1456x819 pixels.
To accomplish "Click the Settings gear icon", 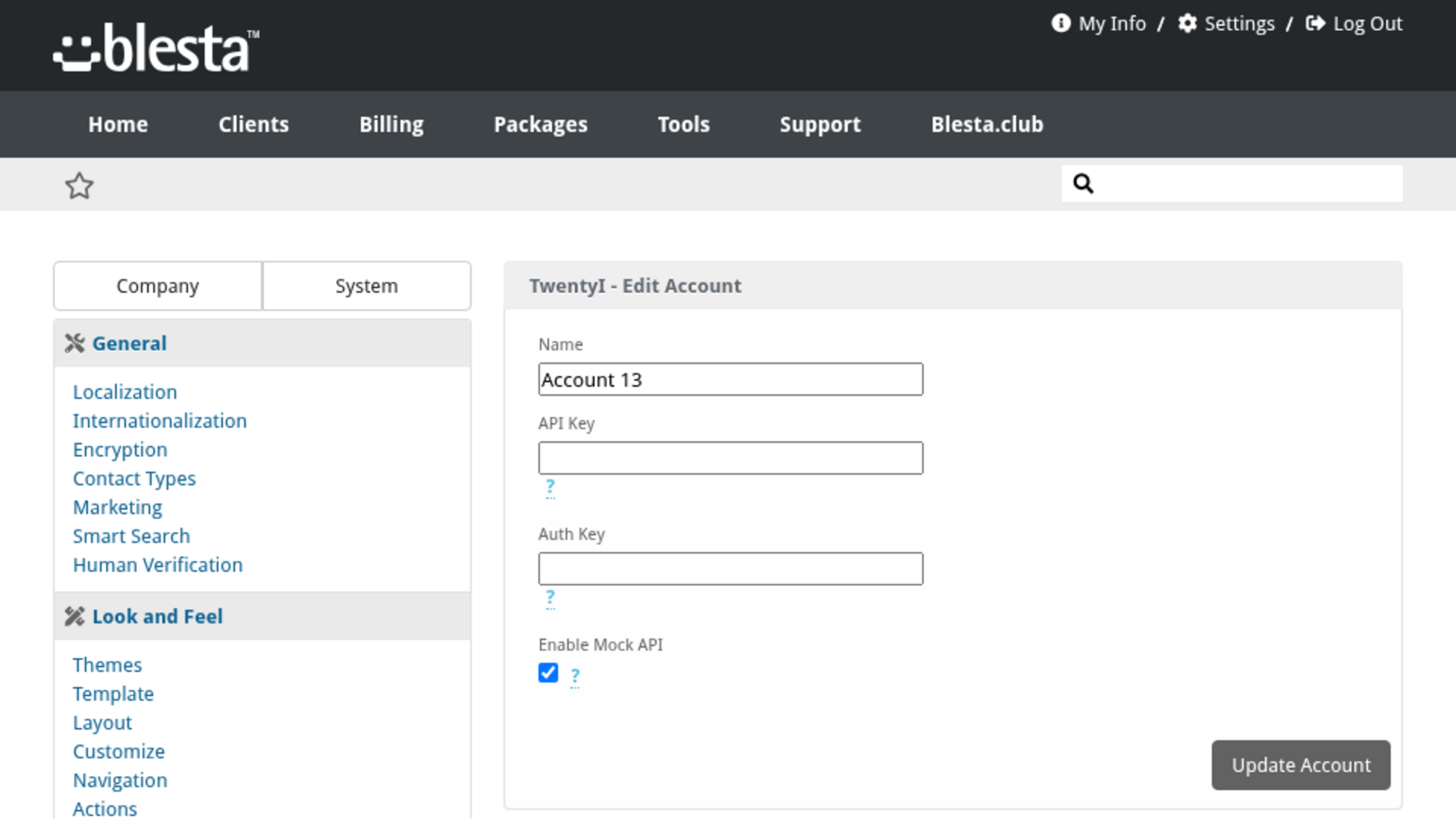I will (1187, 24).
